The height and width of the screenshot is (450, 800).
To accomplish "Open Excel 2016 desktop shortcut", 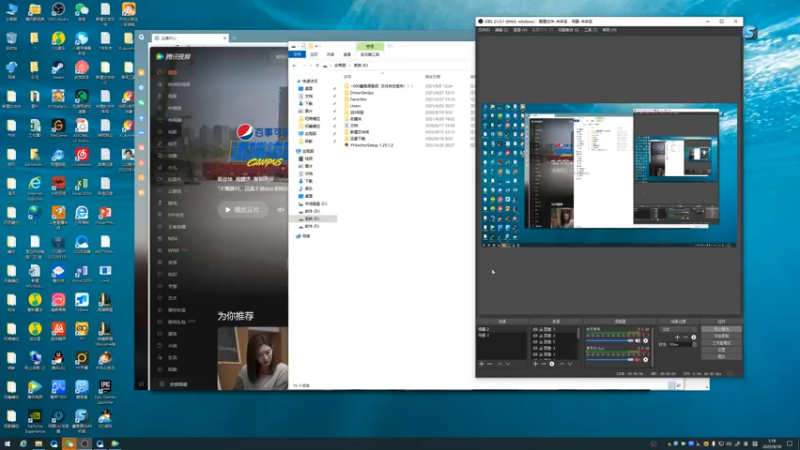I will coord(82,186).
